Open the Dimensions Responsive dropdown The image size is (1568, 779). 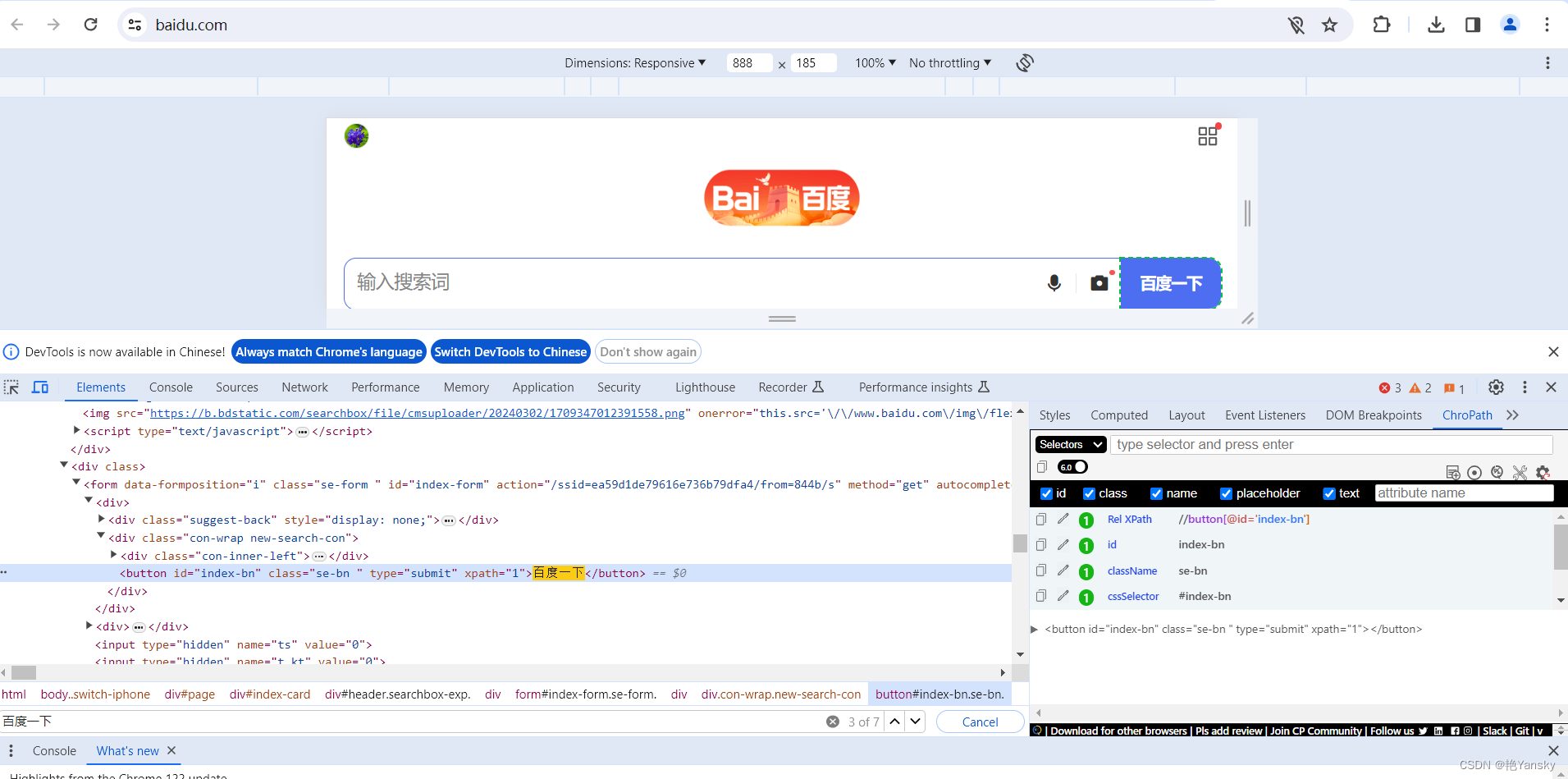[x=635, y=63]
